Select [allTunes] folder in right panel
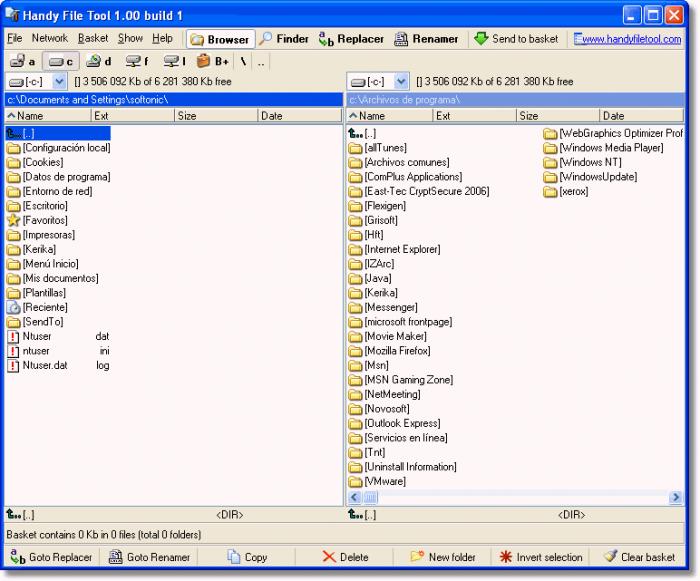 click(378, 148)
